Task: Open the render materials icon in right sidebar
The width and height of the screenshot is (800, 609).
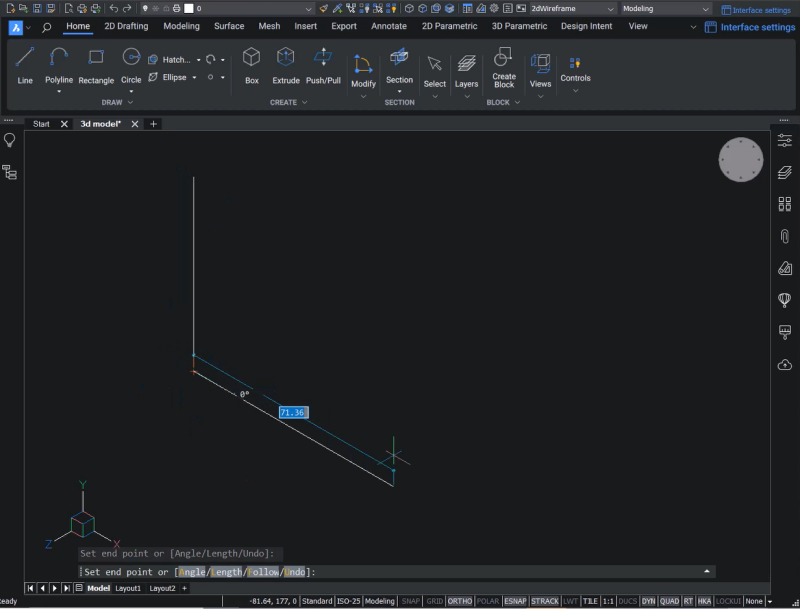Action: click(785, 268)
